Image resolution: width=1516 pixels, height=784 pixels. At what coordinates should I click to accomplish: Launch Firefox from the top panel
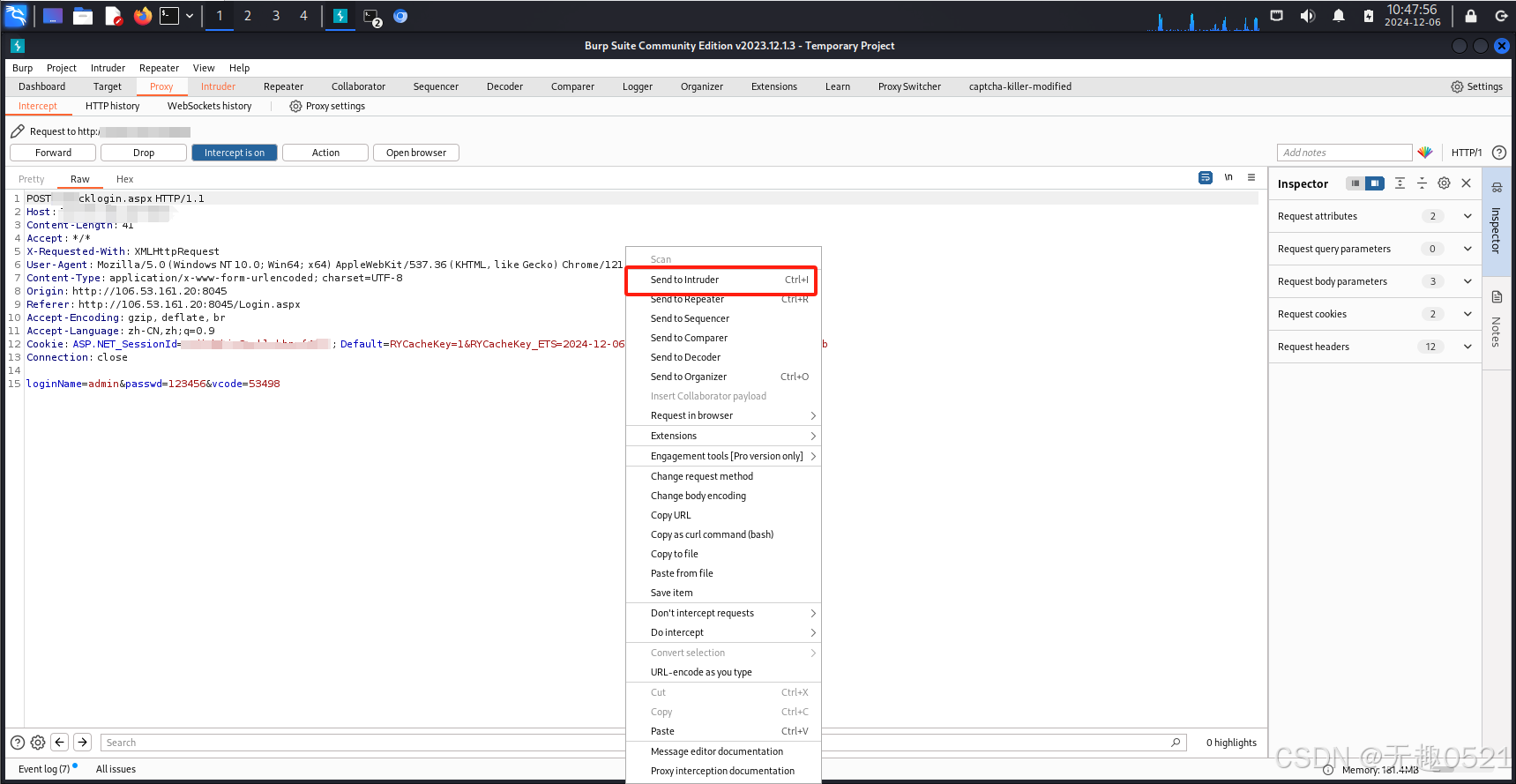point(142,16)
